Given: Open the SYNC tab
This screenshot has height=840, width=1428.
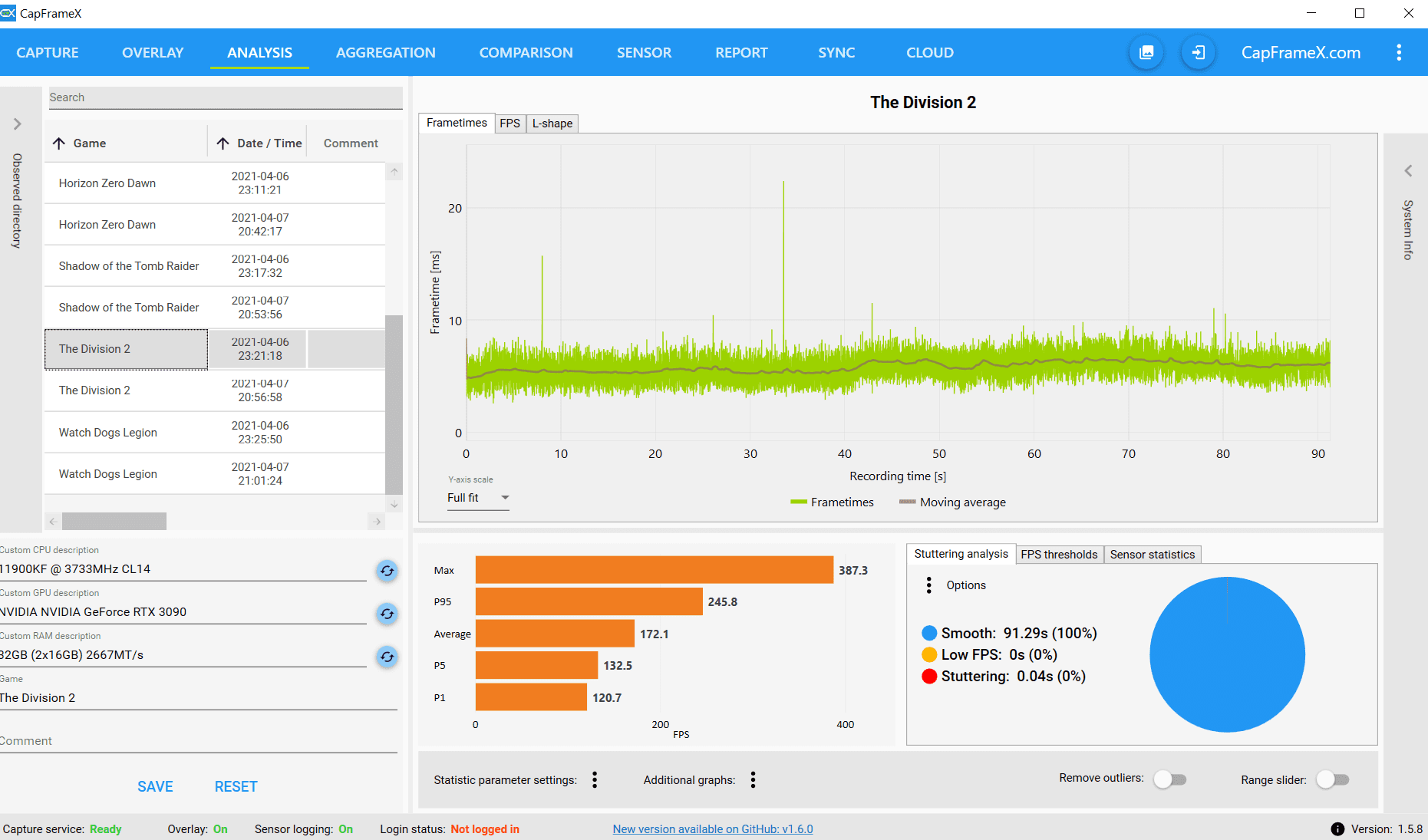Looking at the screenshot, I should coord(836,52).
